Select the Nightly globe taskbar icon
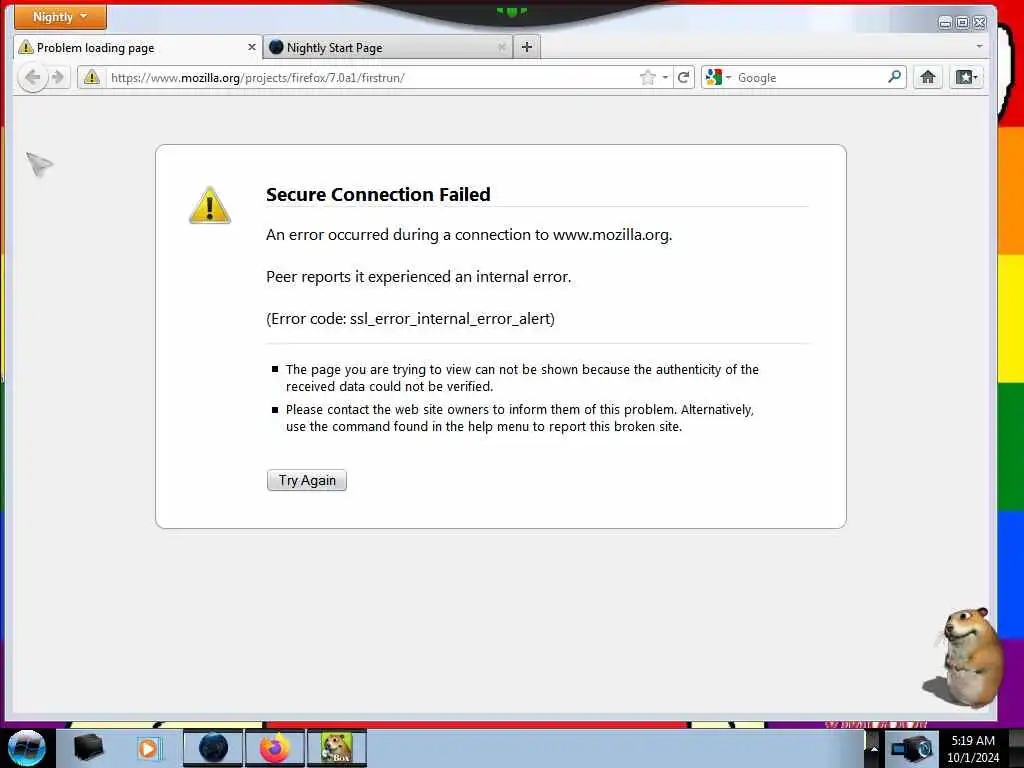Viewport: 1024px width, 768px height. (213, 748)
